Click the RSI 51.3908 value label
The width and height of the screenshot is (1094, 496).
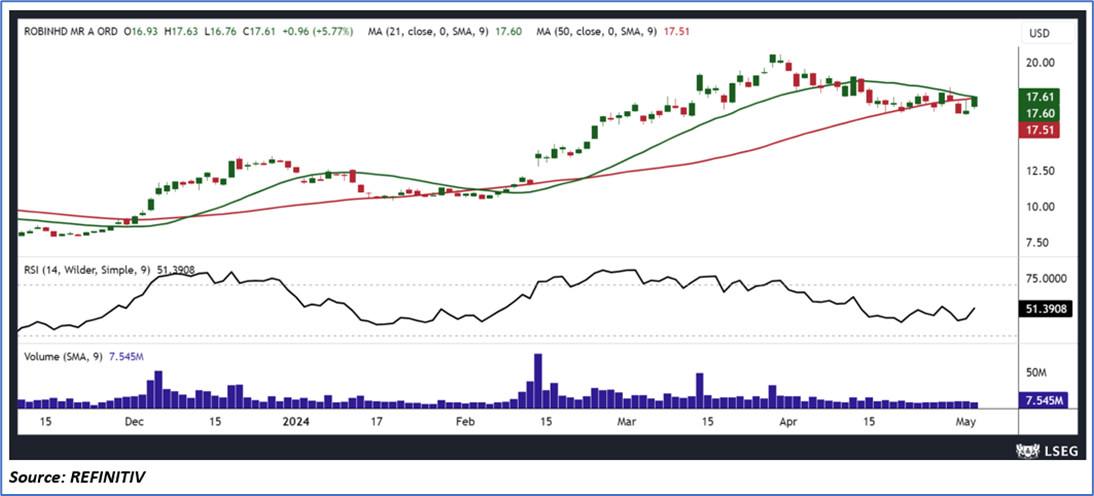point(1044,308)
